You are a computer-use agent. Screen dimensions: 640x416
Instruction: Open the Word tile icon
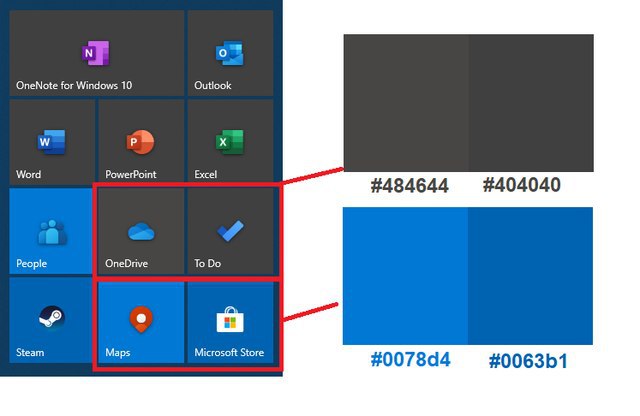51,142
